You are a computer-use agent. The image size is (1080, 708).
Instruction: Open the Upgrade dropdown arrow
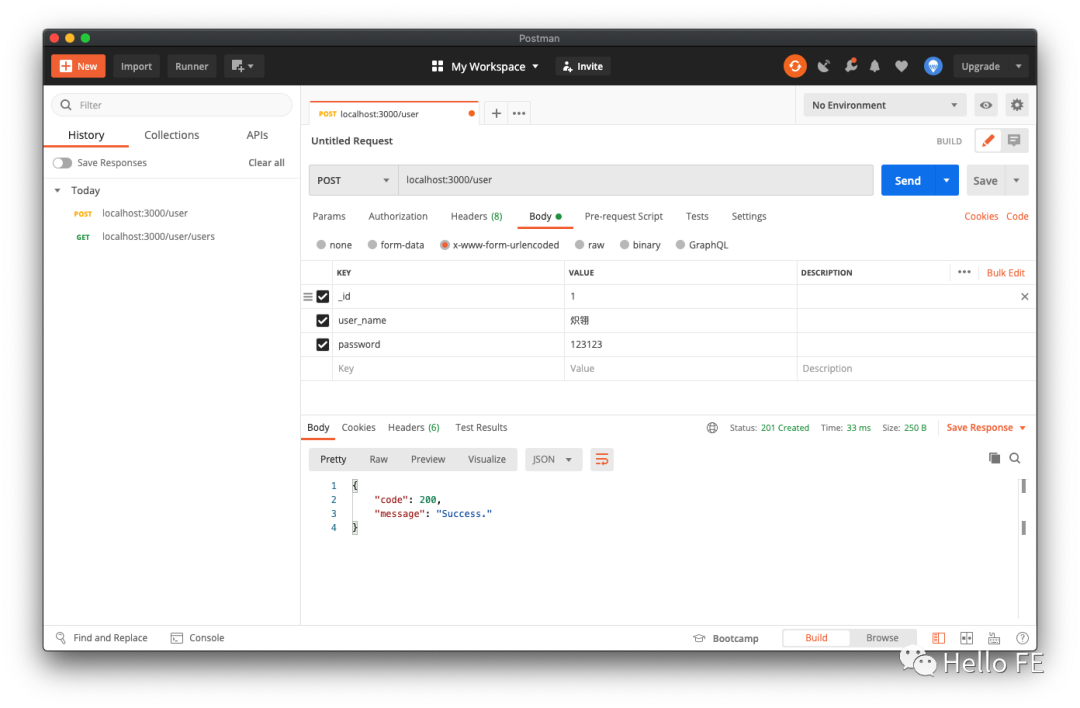click(x=1018, y=66)
